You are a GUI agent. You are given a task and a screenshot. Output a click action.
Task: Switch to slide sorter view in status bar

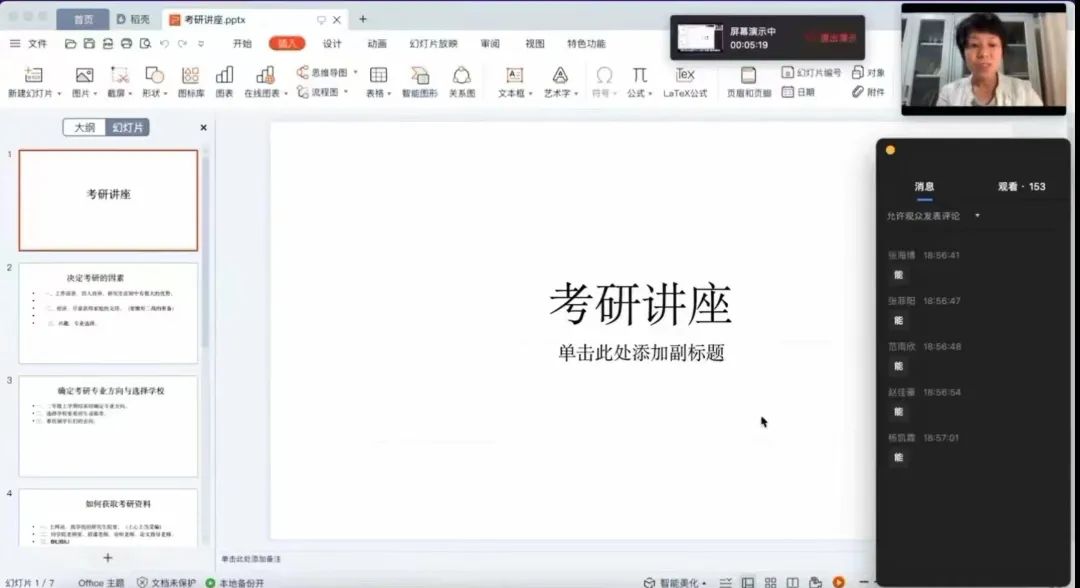pos(770,582)
